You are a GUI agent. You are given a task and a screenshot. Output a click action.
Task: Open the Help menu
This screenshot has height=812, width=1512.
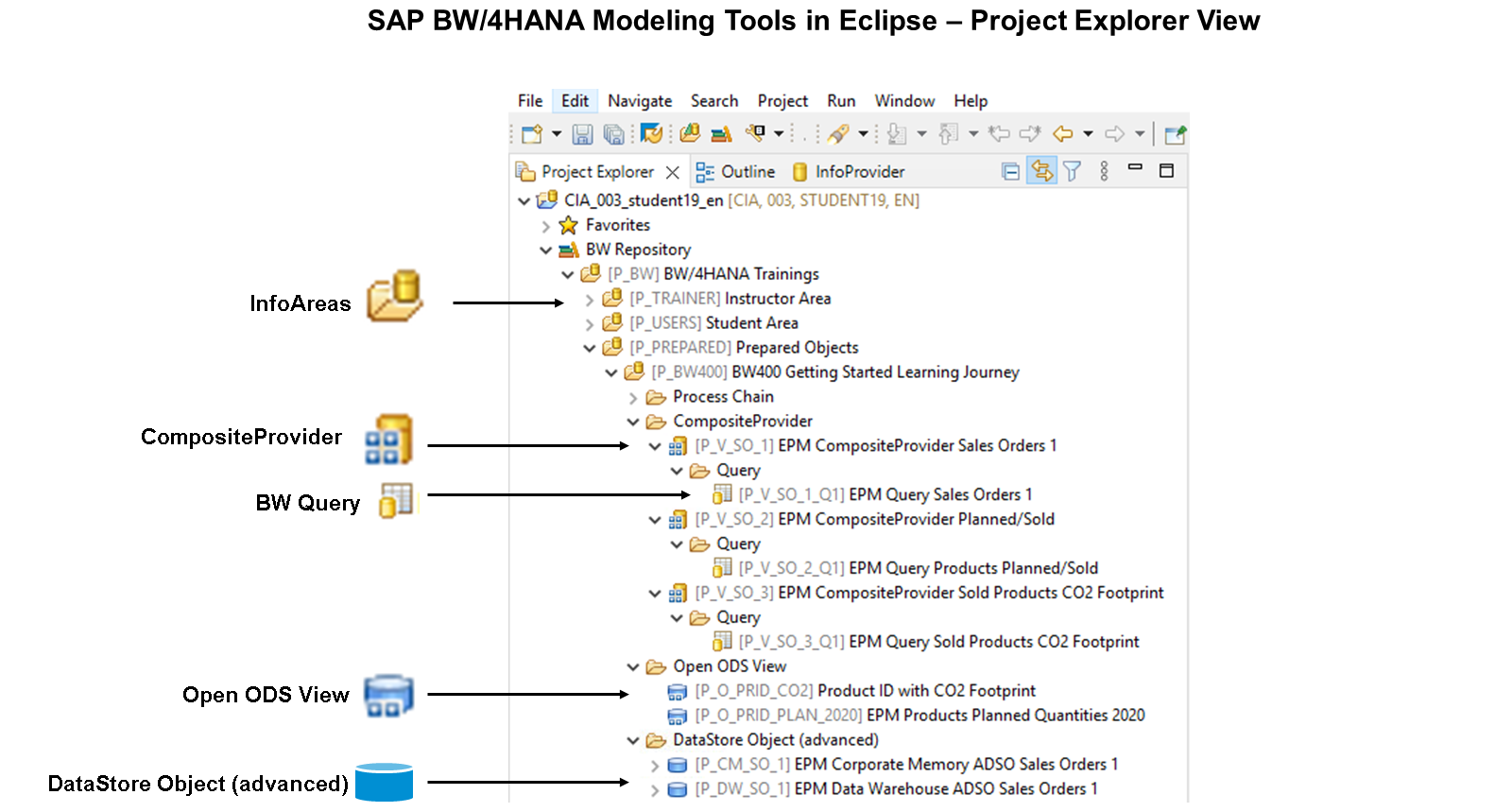(971, 101)
